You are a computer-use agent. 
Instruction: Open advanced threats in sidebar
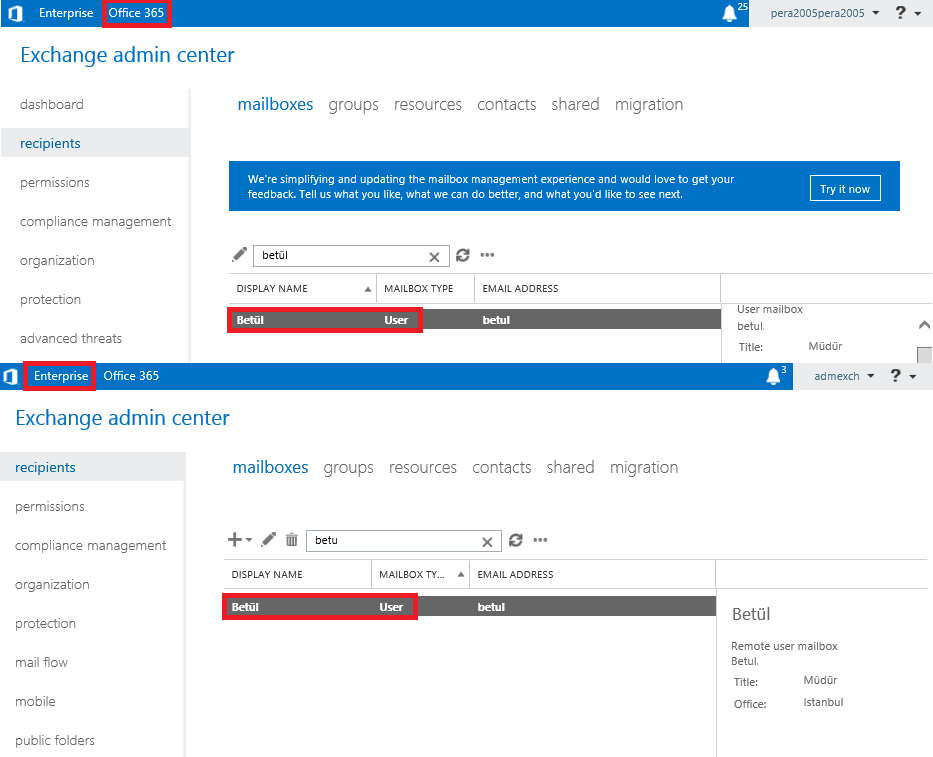(x=71, y=339)
